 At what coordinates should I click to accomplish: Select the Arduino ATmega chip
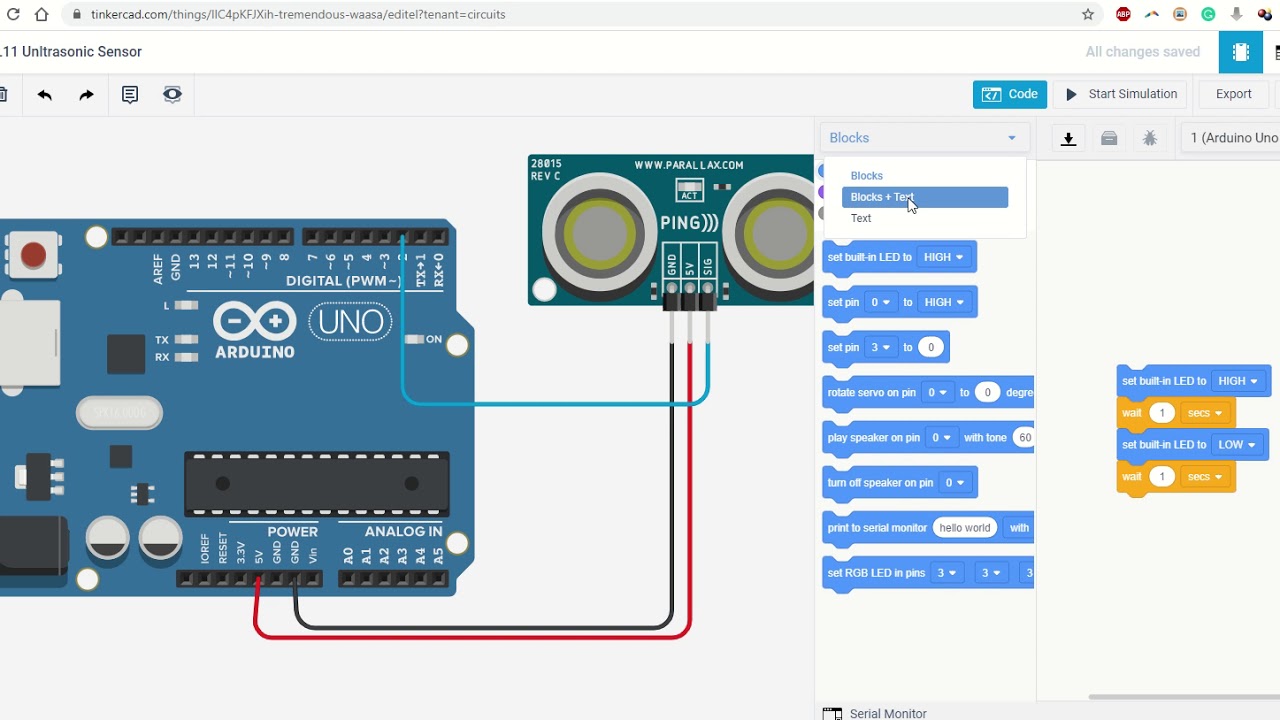point(317,483)
